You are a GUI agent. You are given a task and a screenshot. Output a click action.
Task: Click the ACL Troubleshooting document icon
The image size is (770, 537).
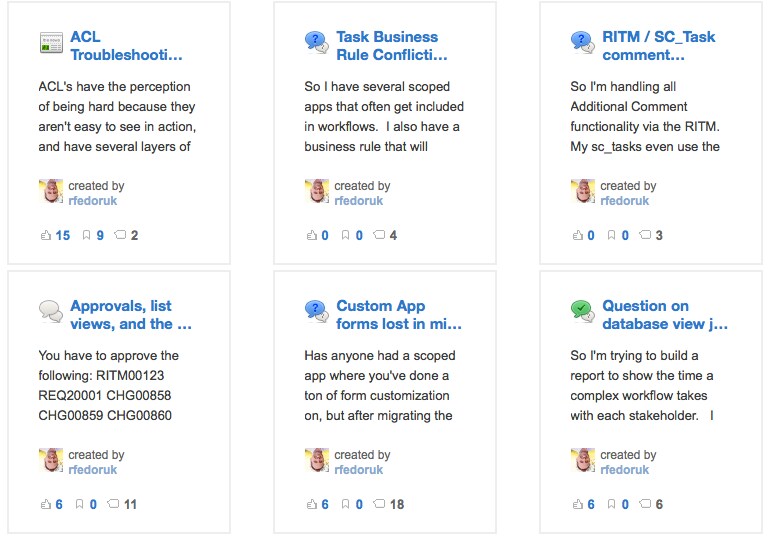[x=51, y=42]
